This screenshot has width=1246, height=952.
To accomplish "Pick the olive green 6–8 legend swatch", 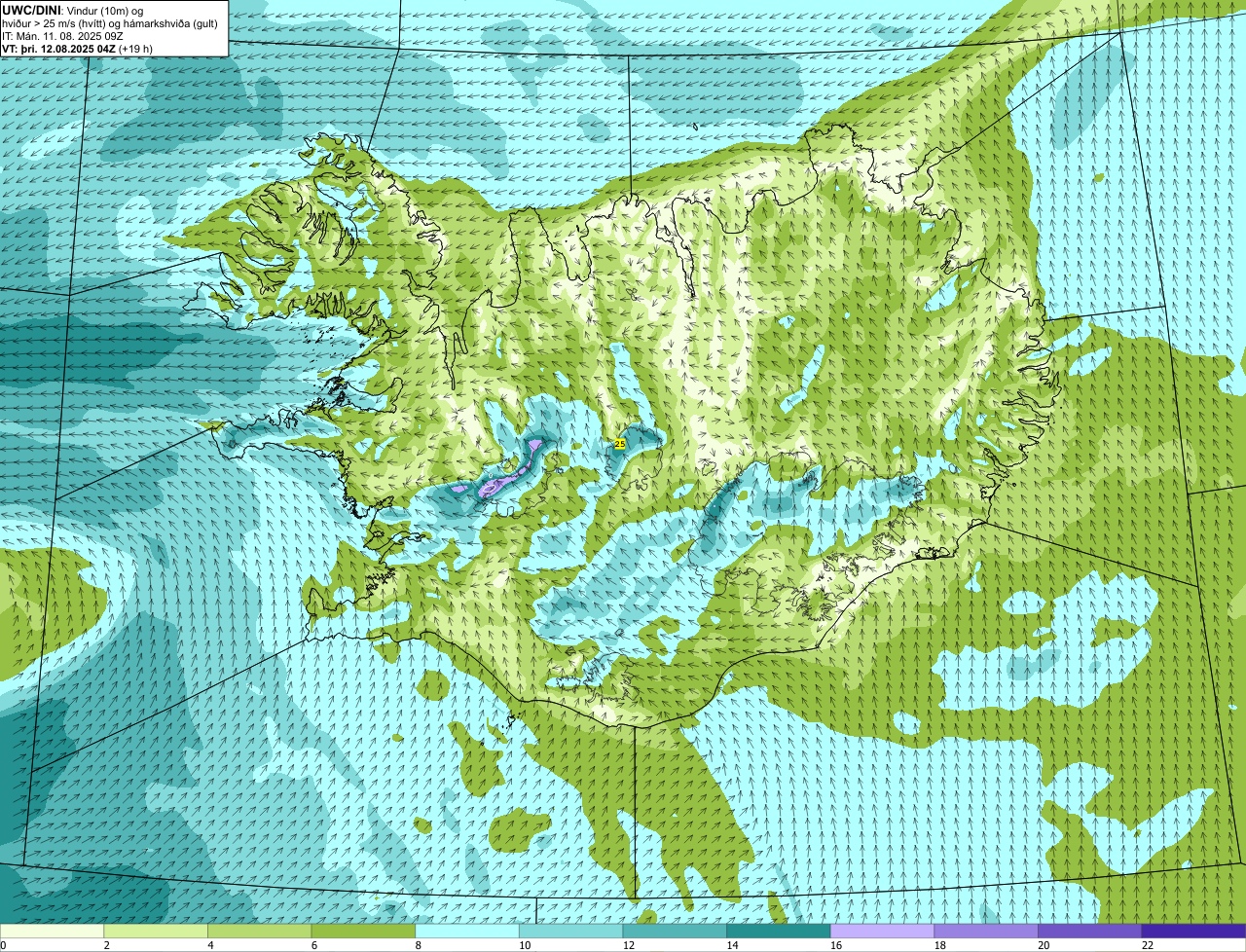I will [x=363, y=931].
